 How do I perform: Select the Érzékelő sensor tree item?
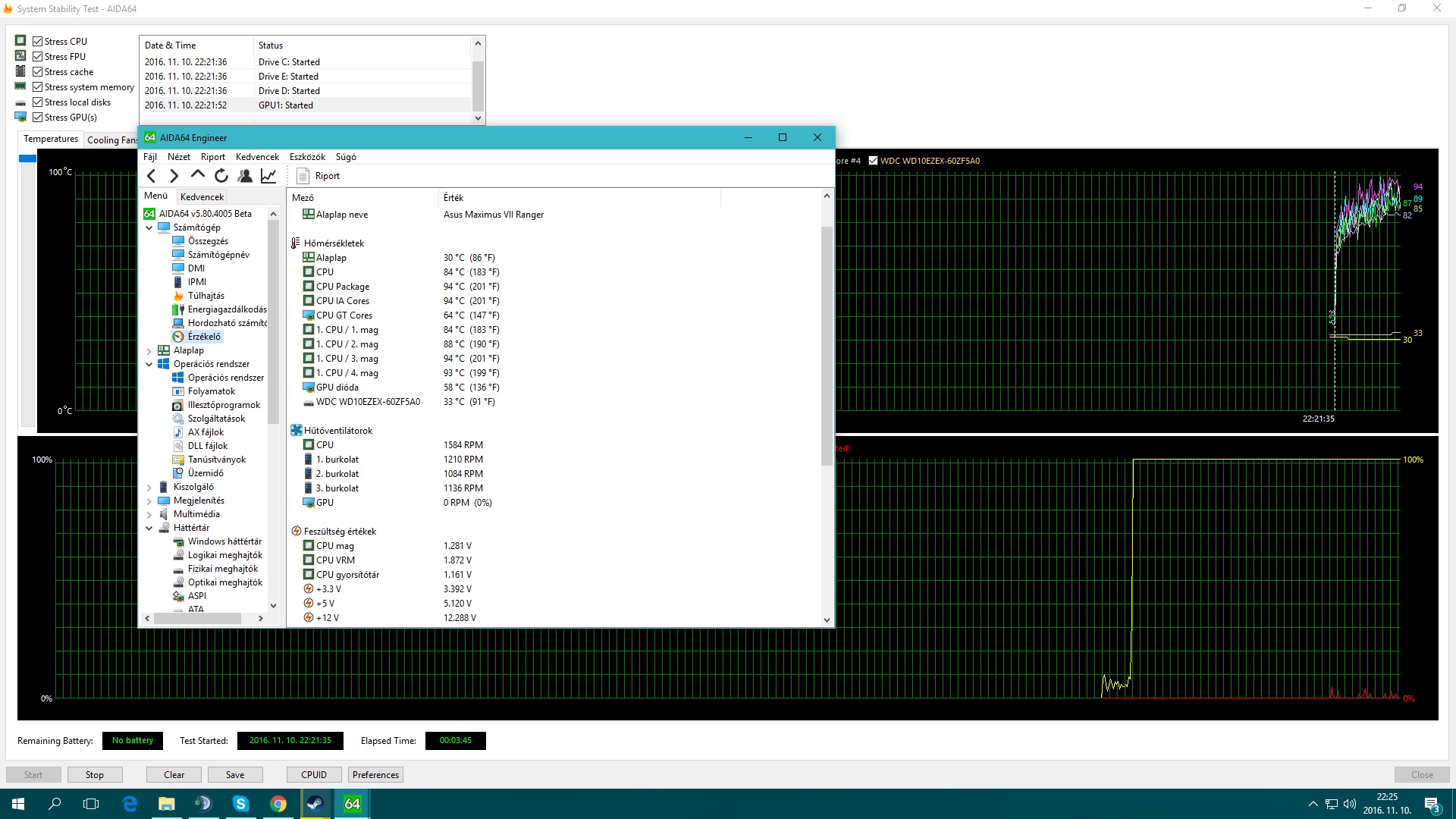click(204, 337)
